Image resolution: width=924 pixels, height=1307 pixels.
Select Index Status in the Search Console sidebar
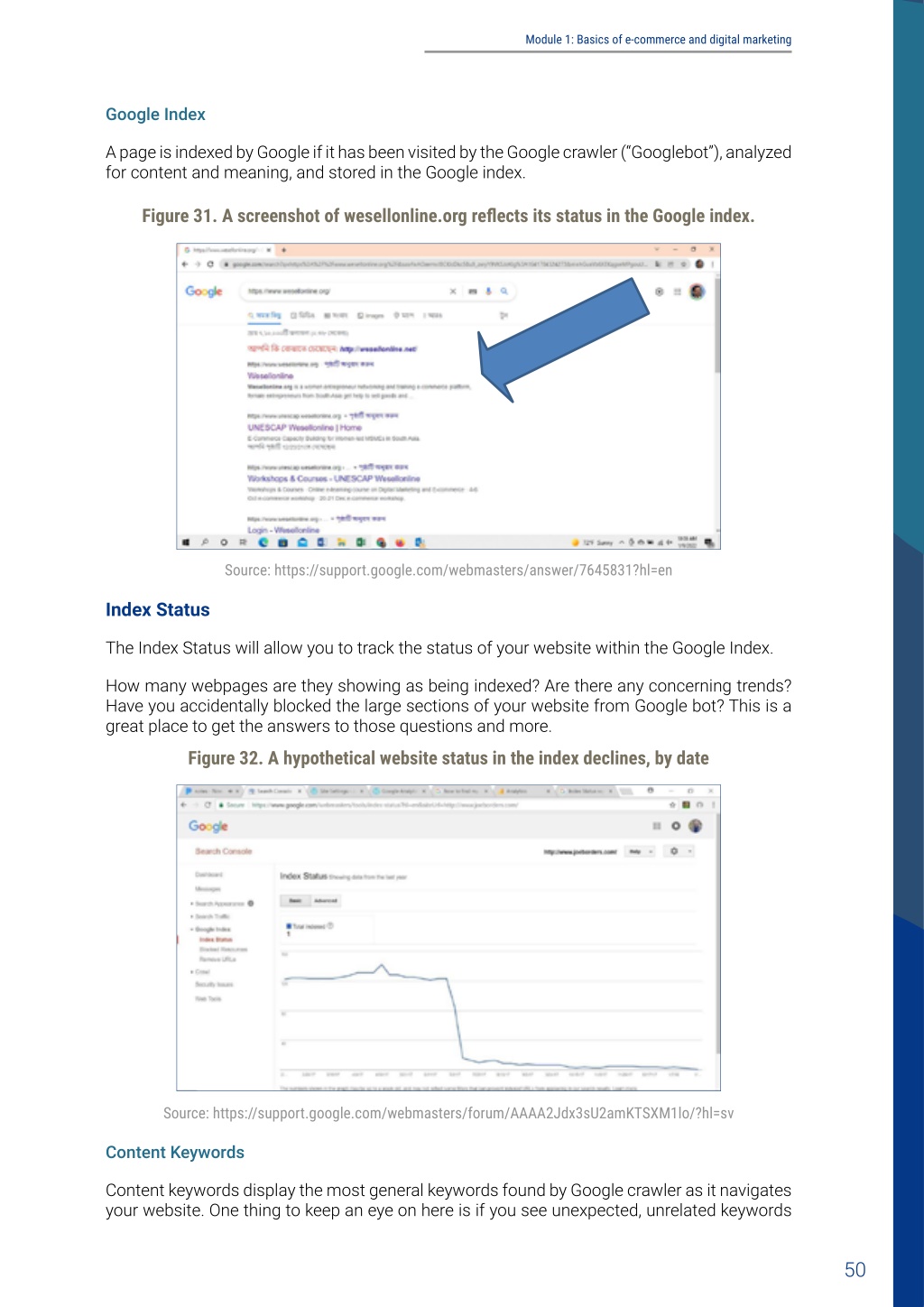(x=216, y=940)
